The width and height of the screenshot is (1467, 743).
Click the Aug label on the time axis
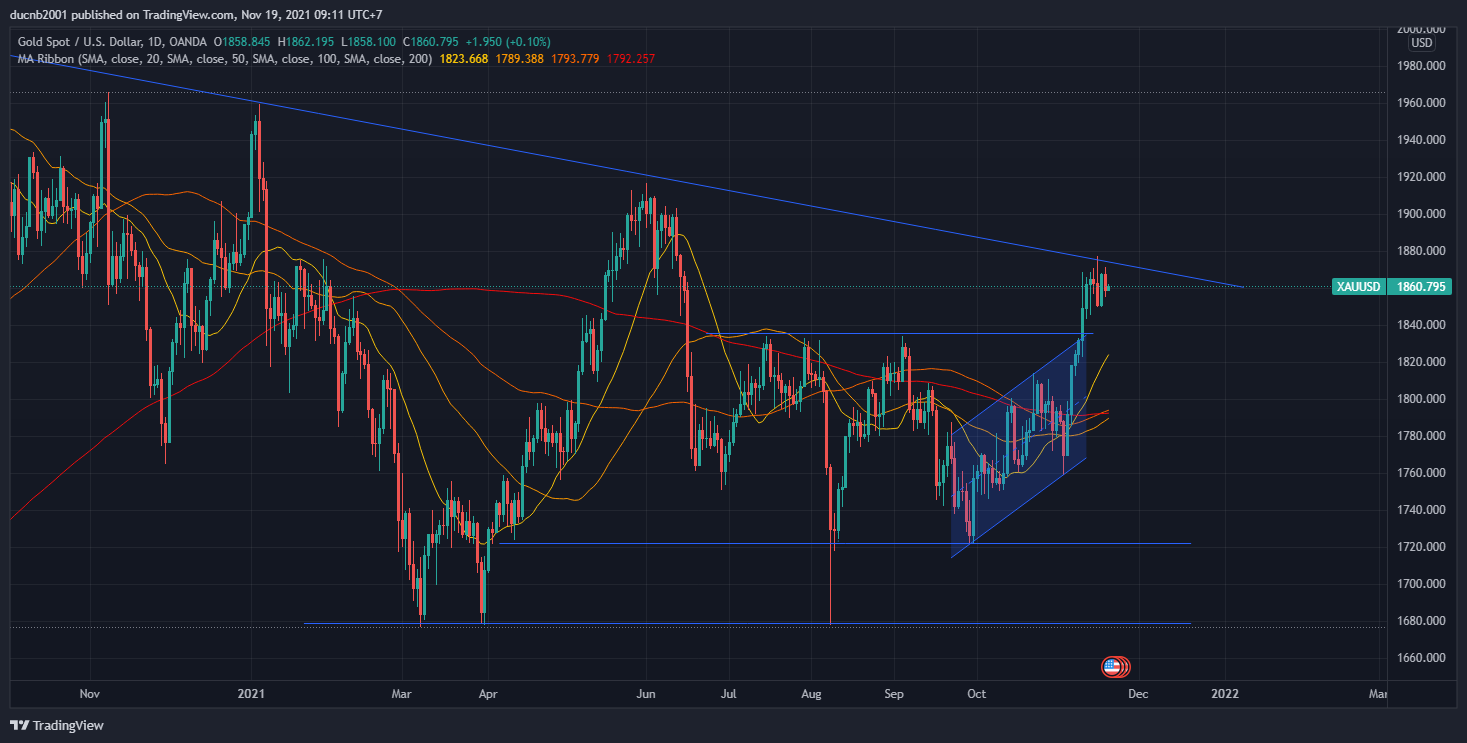812,693
